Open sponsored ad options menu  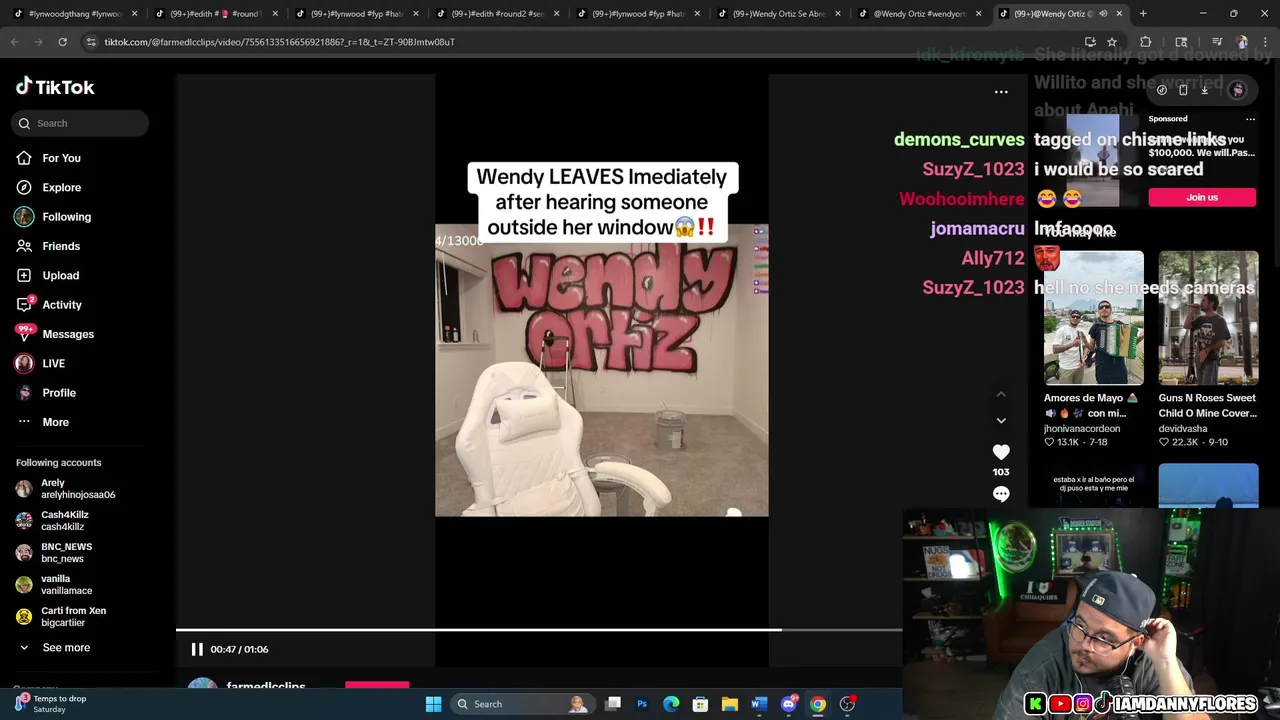click(x=1250, y=119)
